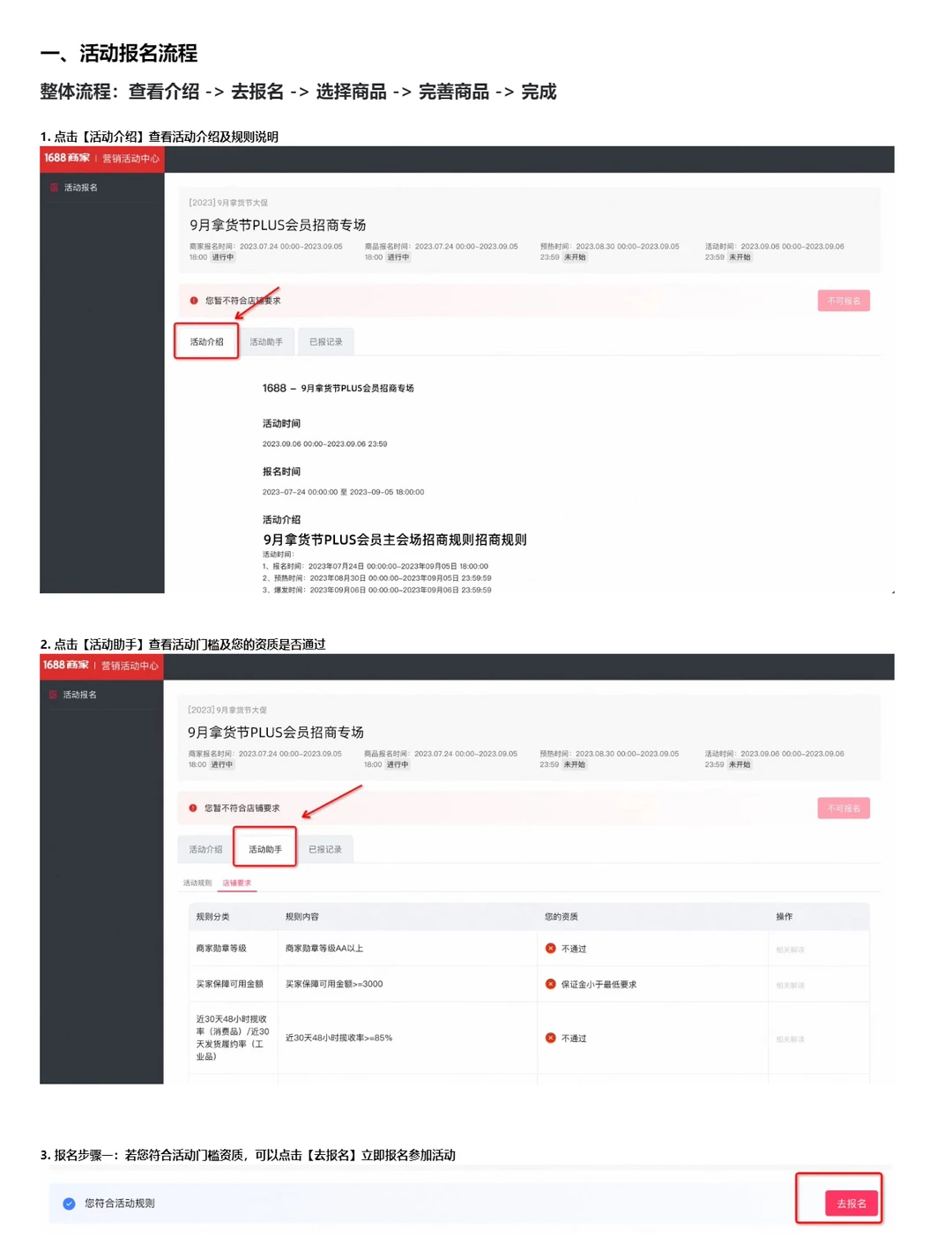952x1259 pixels.
Task: Click 不可报名 button in step 1 screenshot
Action: pos(844,301)
